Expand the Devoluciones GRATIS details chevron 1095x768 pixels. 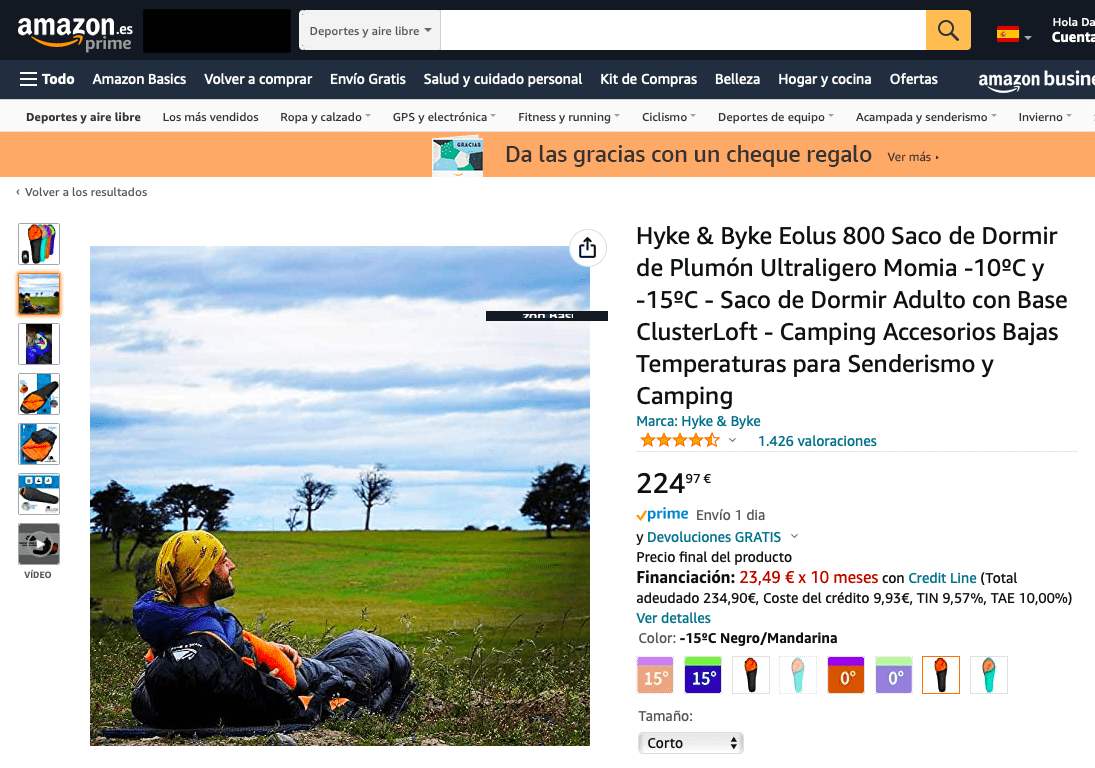[x=794, y=537]
